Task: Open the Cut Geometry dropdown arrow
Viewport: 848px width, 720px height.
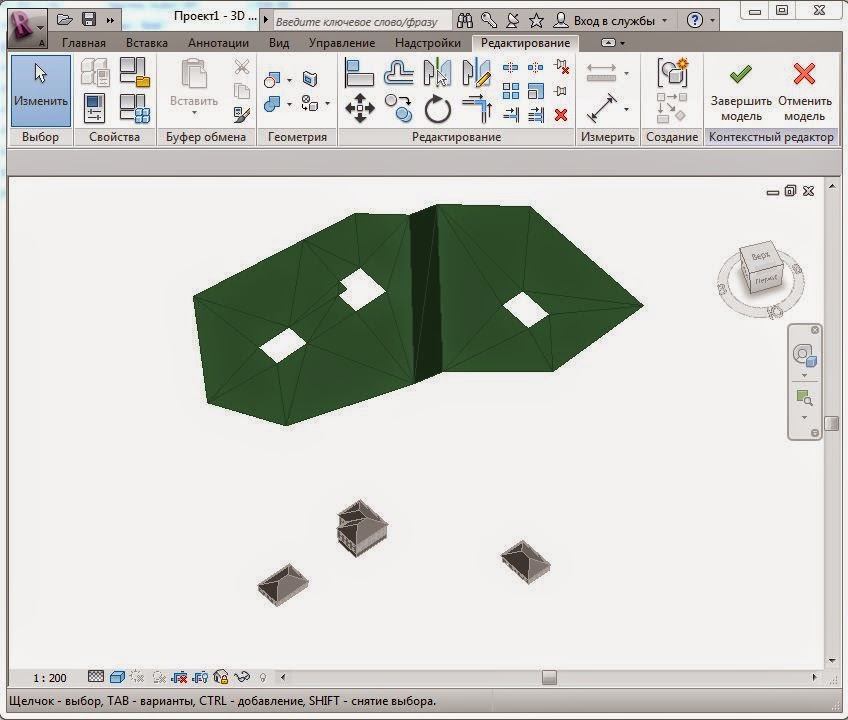Action: [x=289, y=80]
